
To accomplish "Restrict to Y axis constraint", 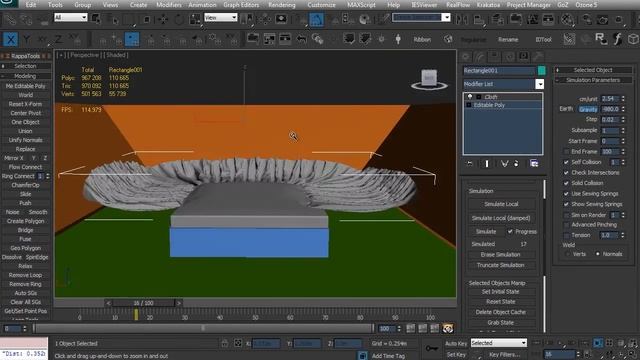I will pos(27,39).
